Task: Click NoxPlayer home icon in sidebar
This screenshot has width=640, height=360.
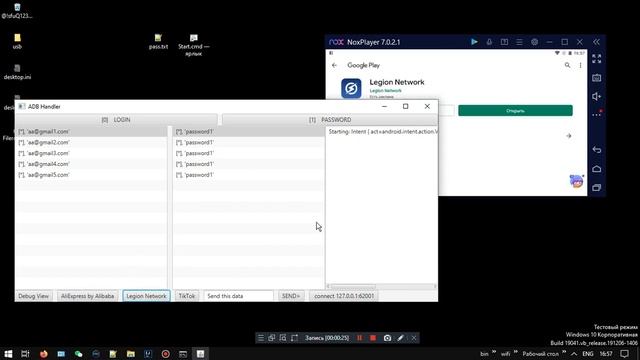Action: 596,169
